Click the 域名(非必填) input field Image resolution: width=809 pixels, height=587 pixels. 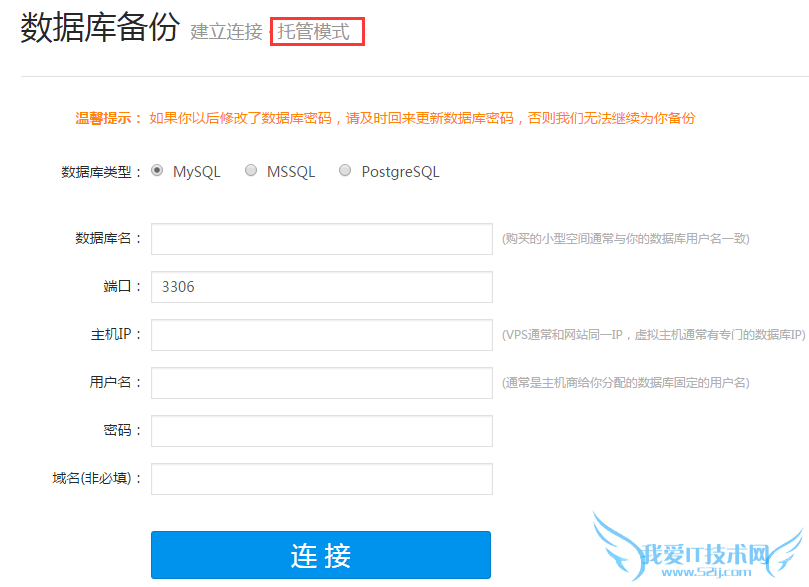click(x=321, y=479)
